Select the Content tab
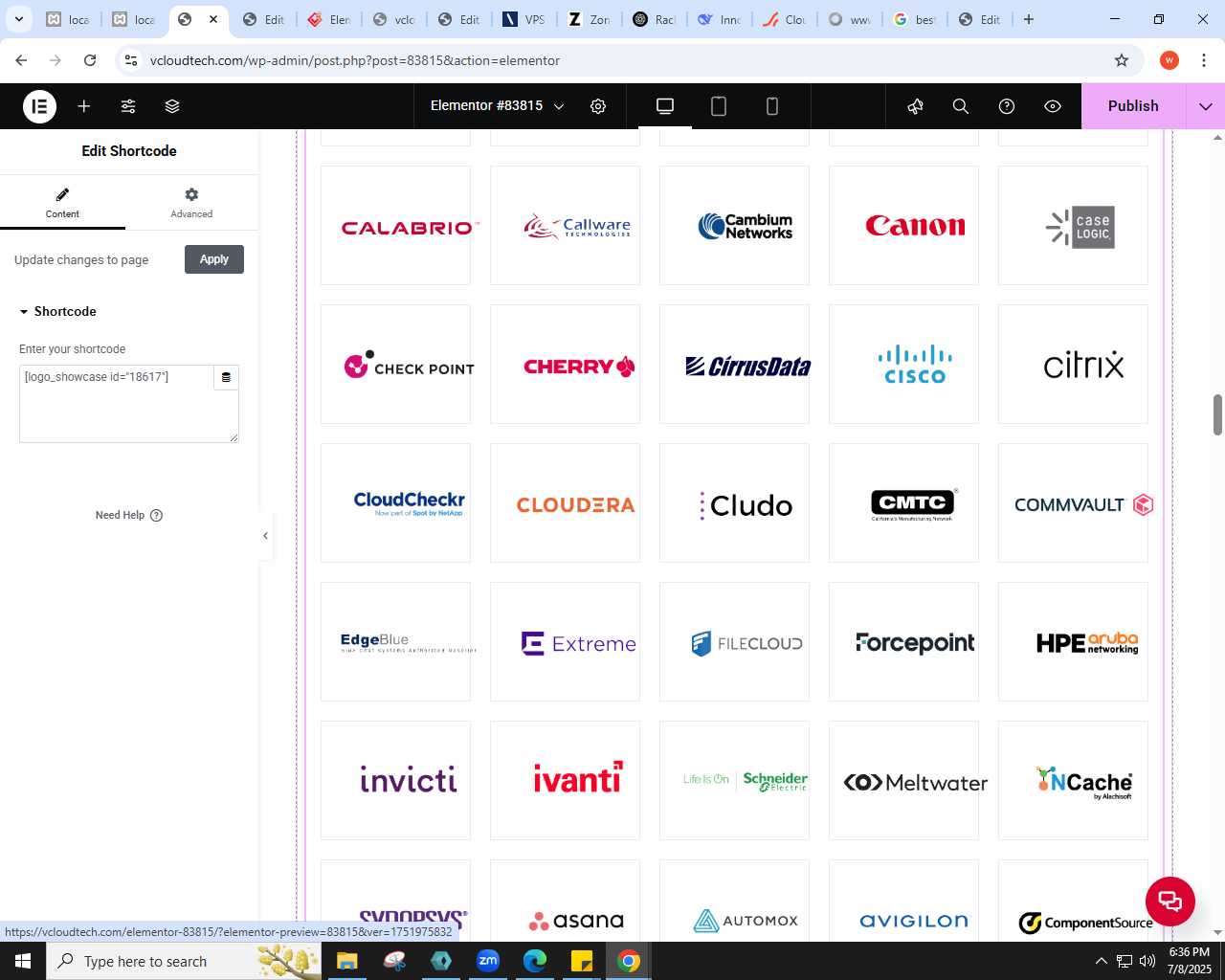1225x980 pixels. [x=62, y=202]
